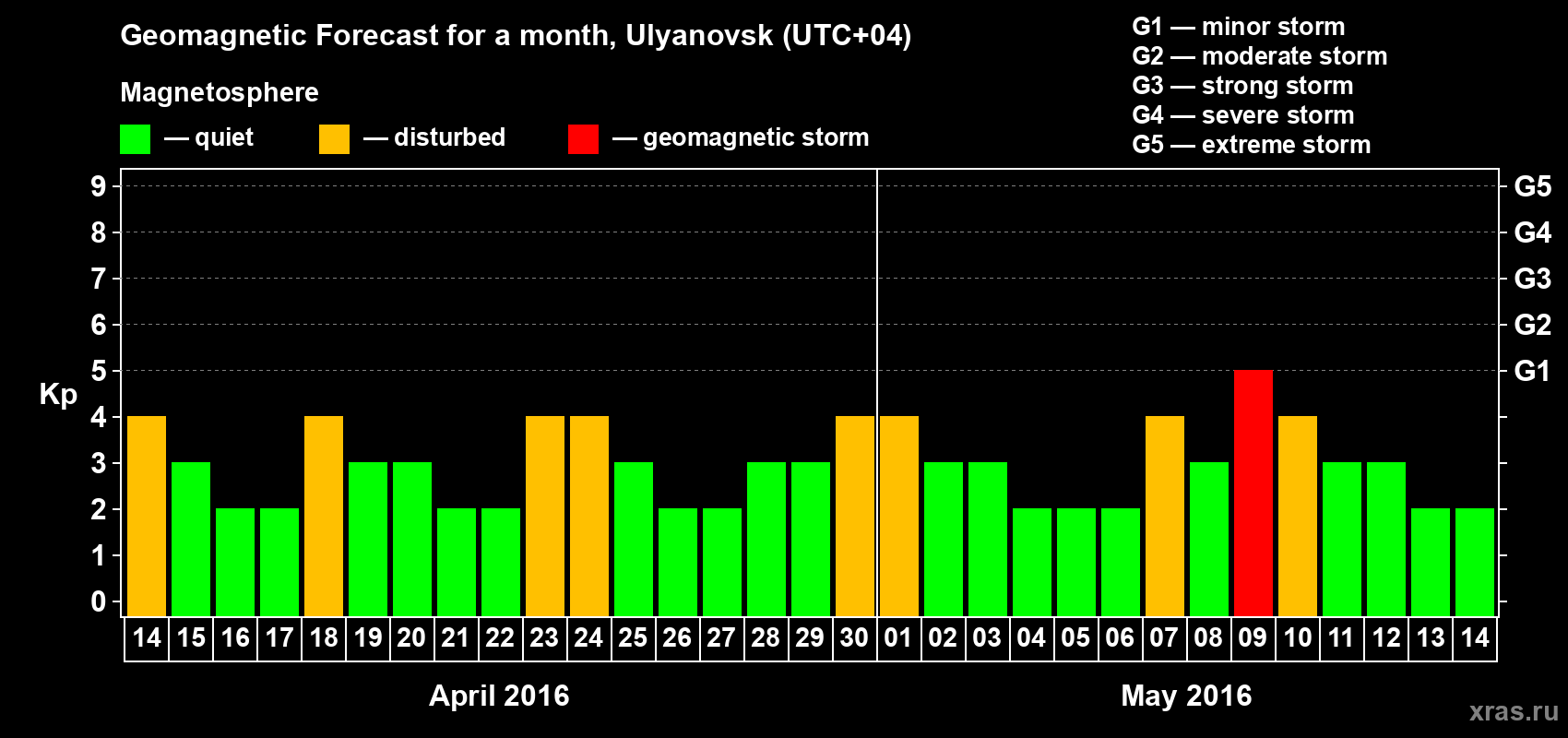Click the orange bar for April 30

tap(855, 516)
